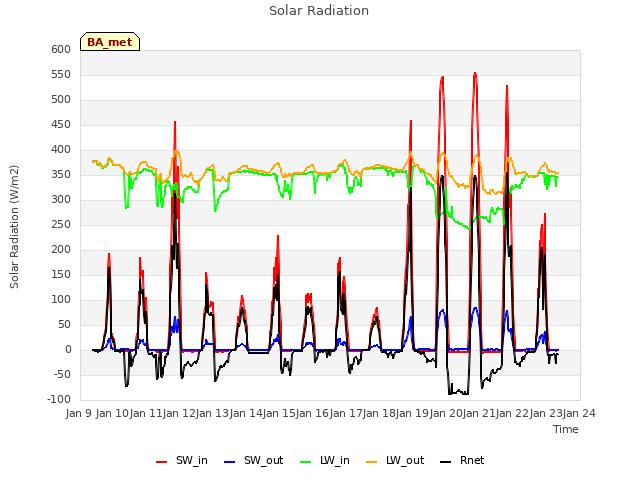Click the 0 y-axis tick label

click(68, 349)
